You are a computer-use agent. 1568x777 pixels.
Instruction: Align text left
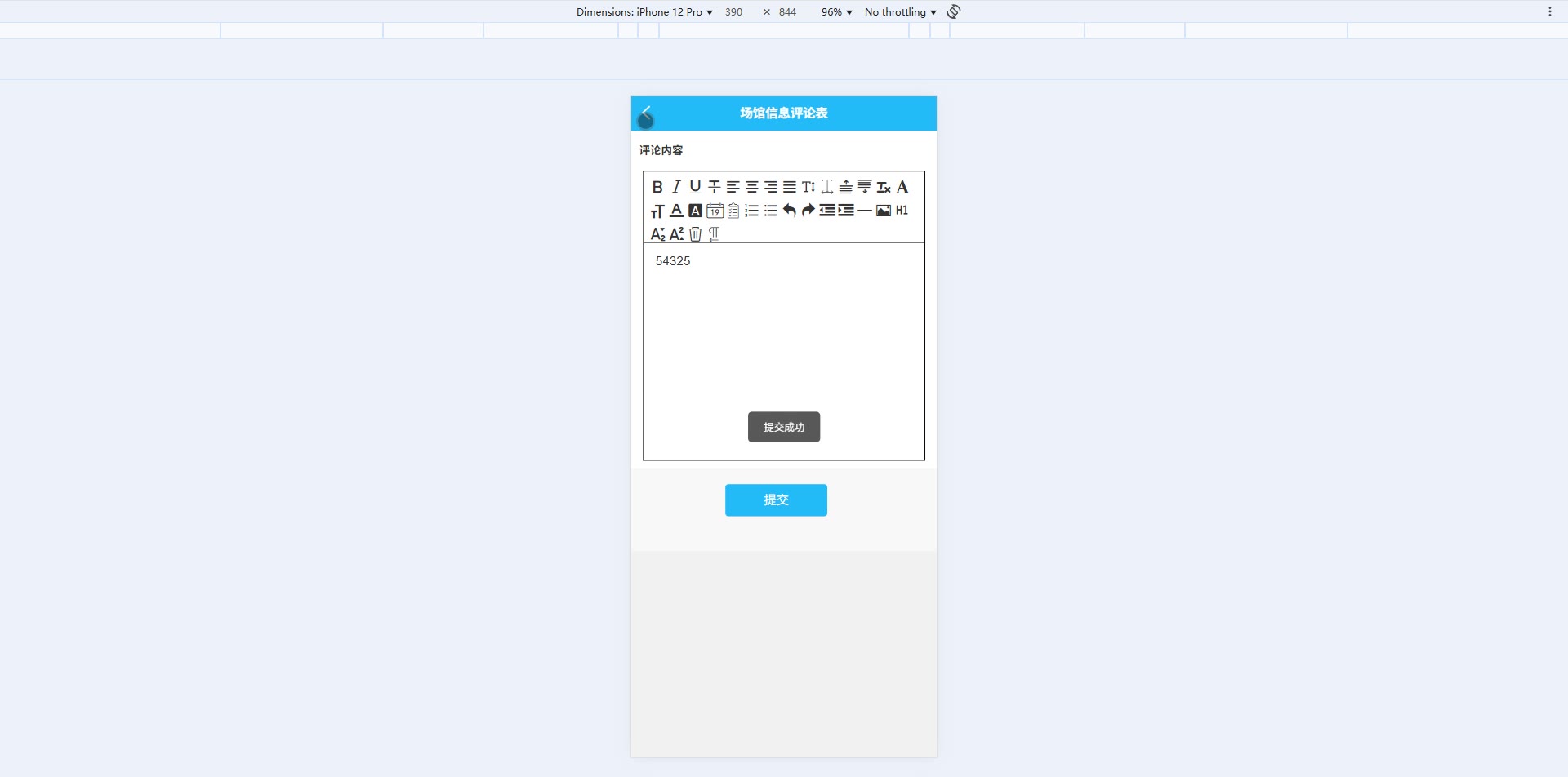tap(733, 187)
